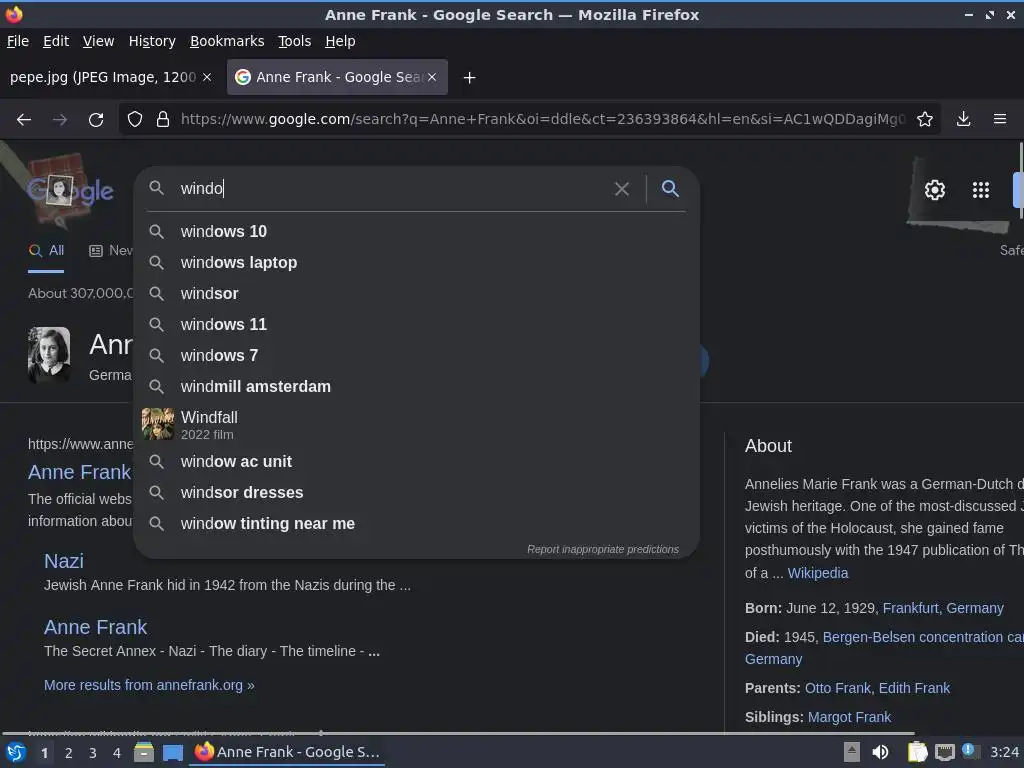The image size is (1024, 768).
Task: Close the pepe.jpg tab
Action: 207,77
